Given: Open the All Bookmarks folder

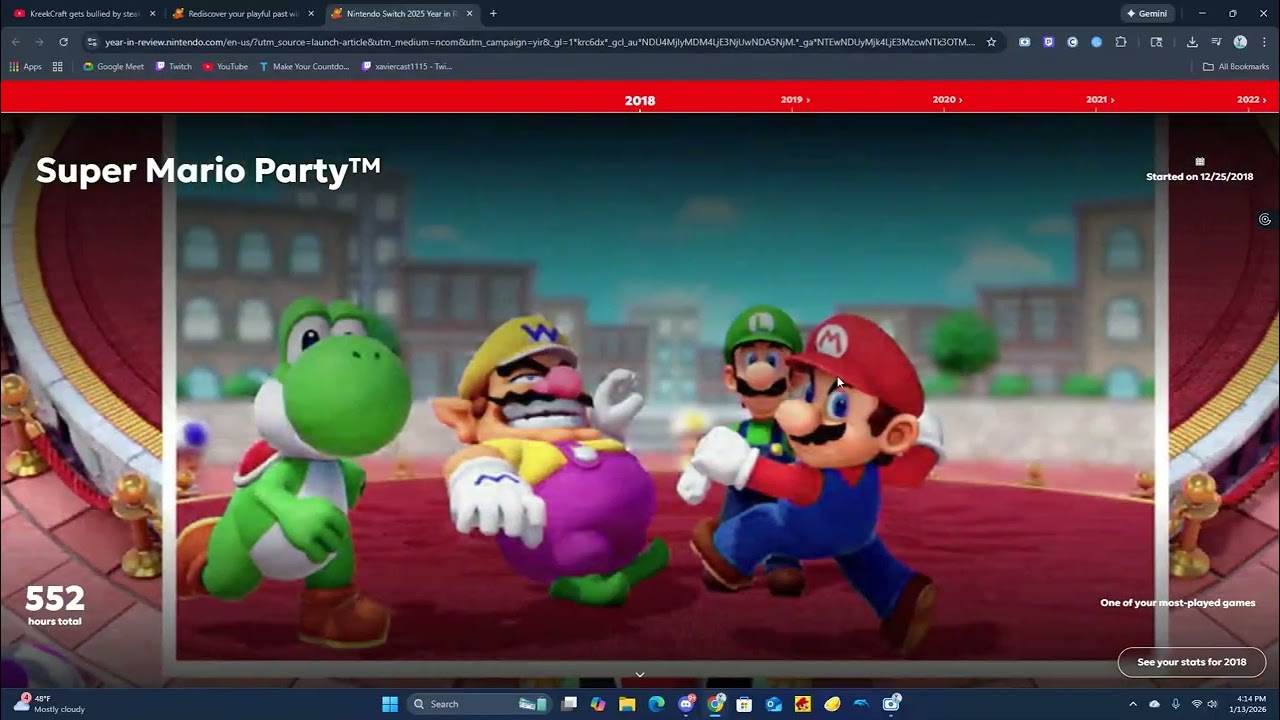Looking at the screenshot, I should tap(1236, 67).
